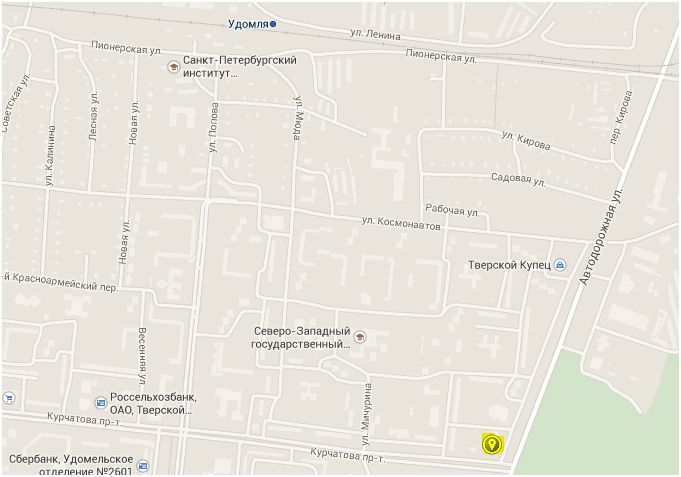Open the Россельхозбанк bank icon
This screenshot has width=681, height=477.
coord(101,403)
